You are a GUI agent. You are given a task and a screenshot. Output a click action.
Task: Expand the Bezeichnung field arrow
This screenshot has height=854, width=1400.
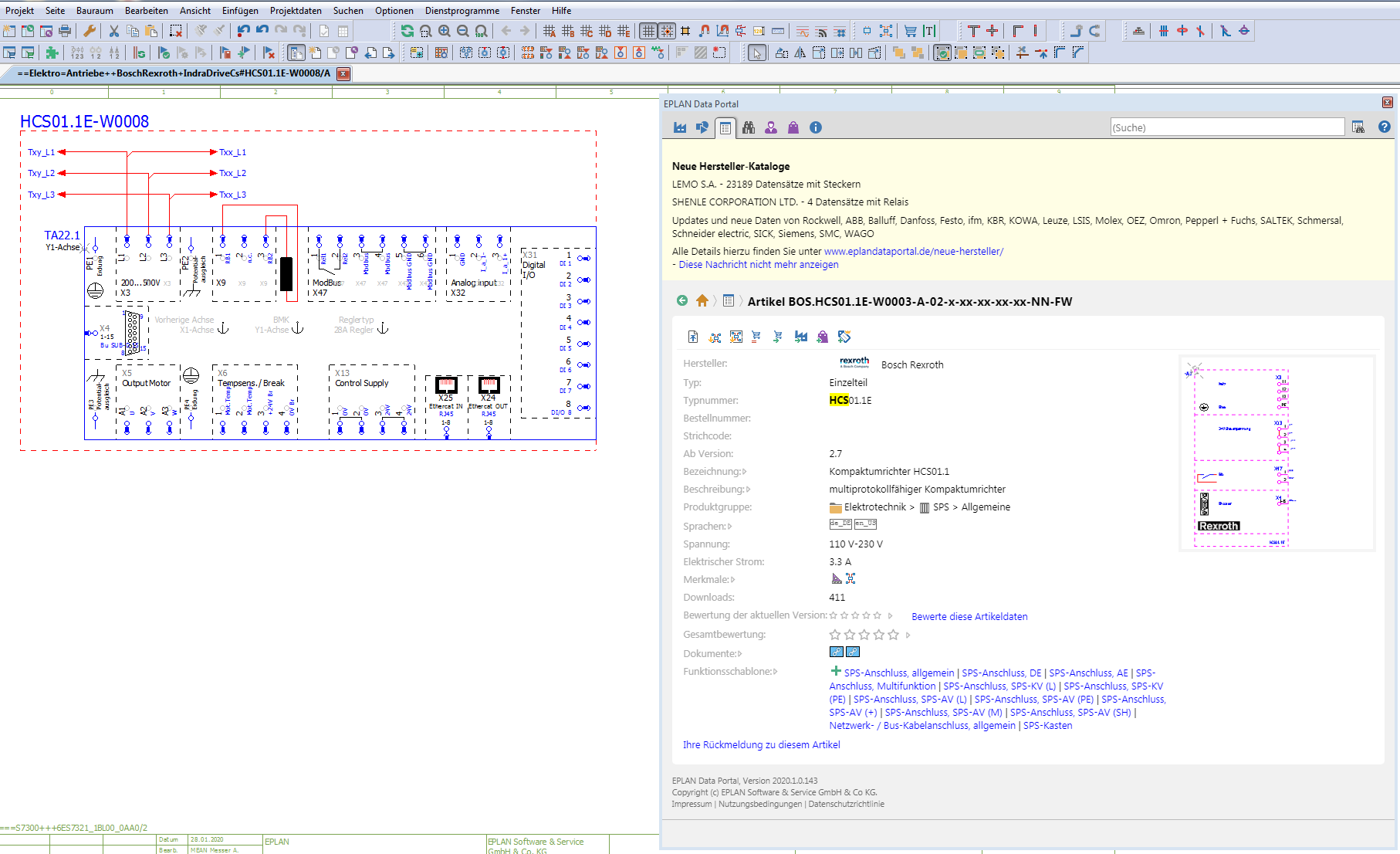[x=745, y=472]
